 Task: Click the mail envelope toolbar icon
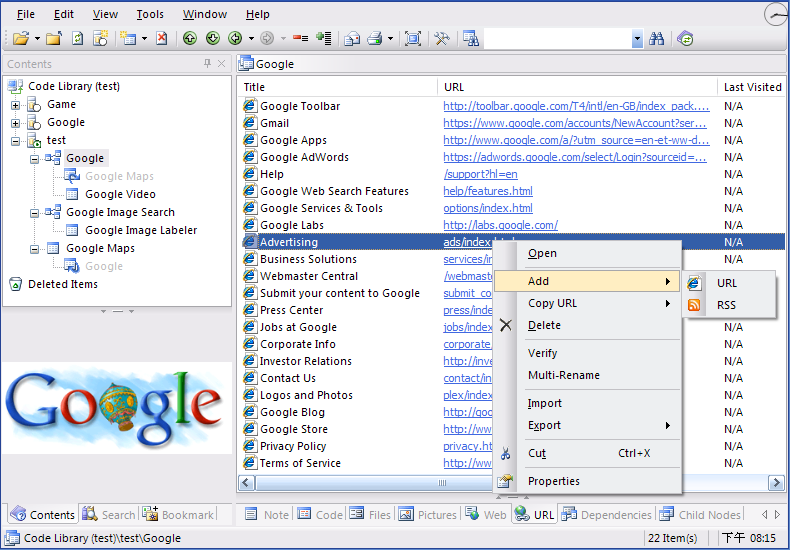pos(352,38)
